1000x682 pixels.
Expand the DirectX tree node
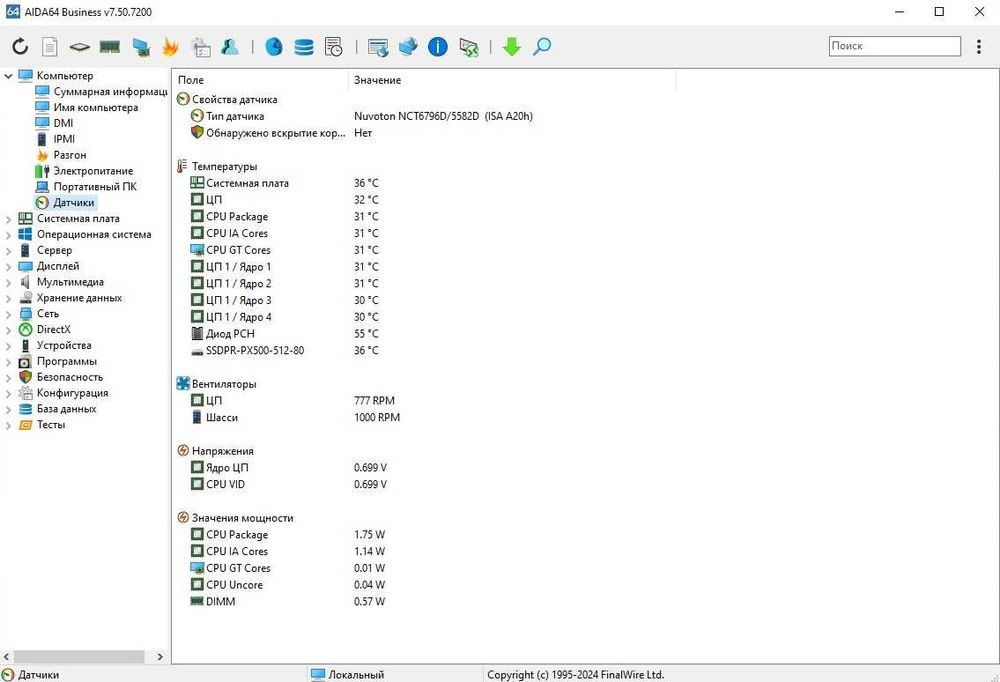tap(8, 330)
